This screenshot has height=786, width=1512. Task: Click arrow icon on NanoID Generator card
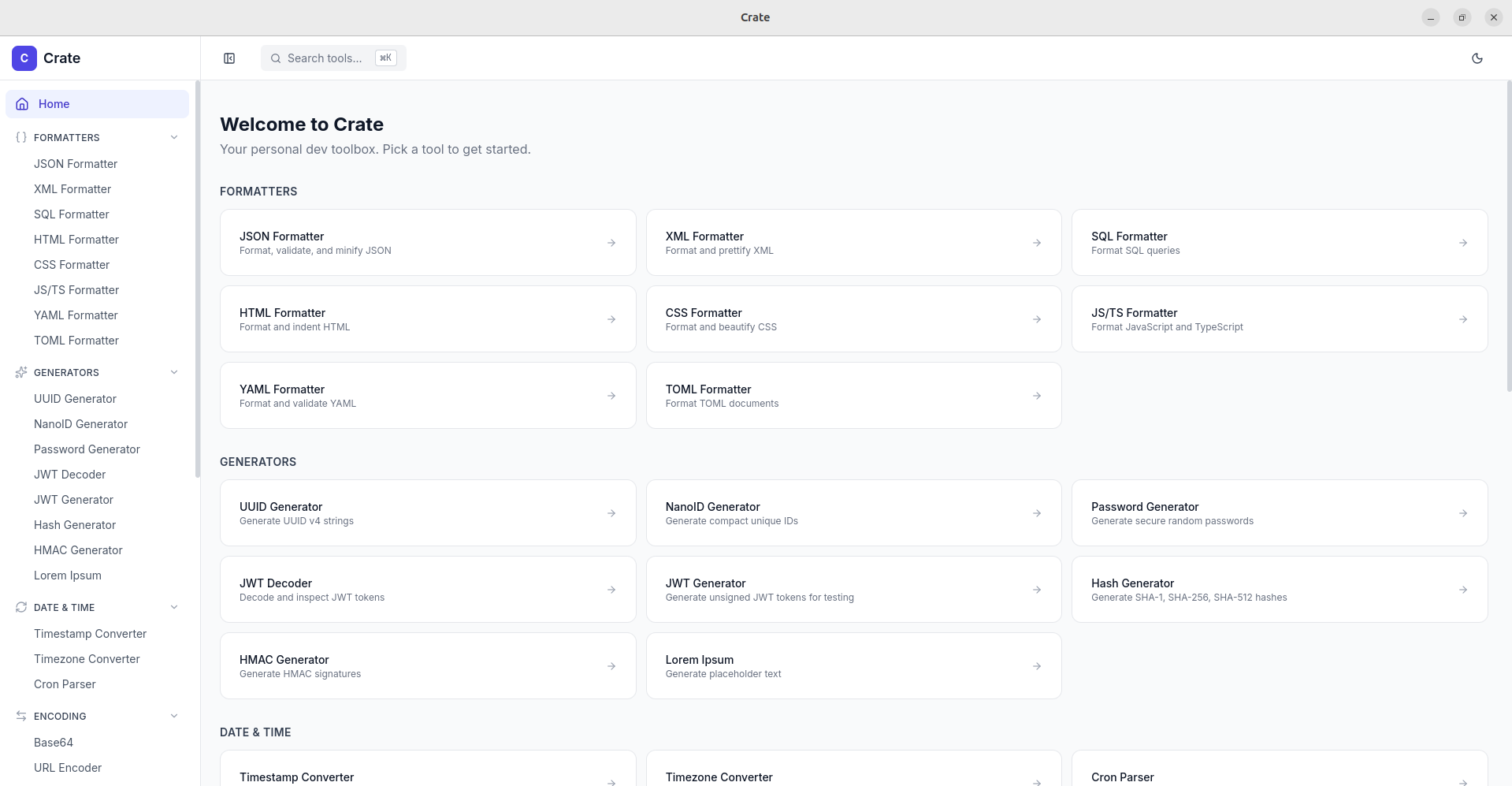pyautogui.click(x=1037, y=513)
